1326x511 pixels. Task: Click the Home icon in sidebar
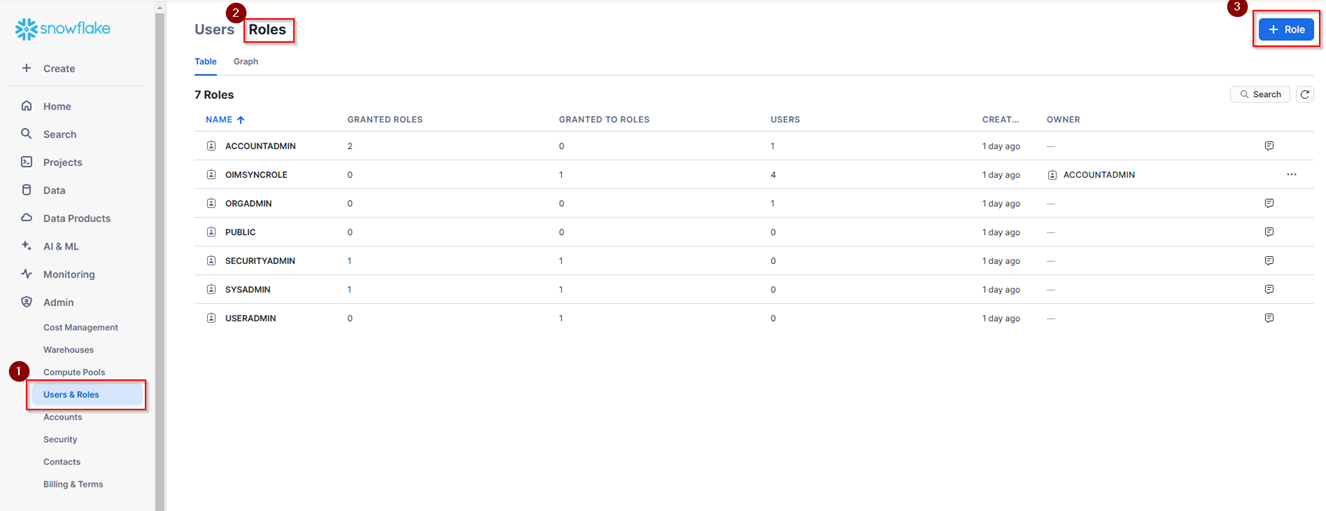[x=27, y=106]
